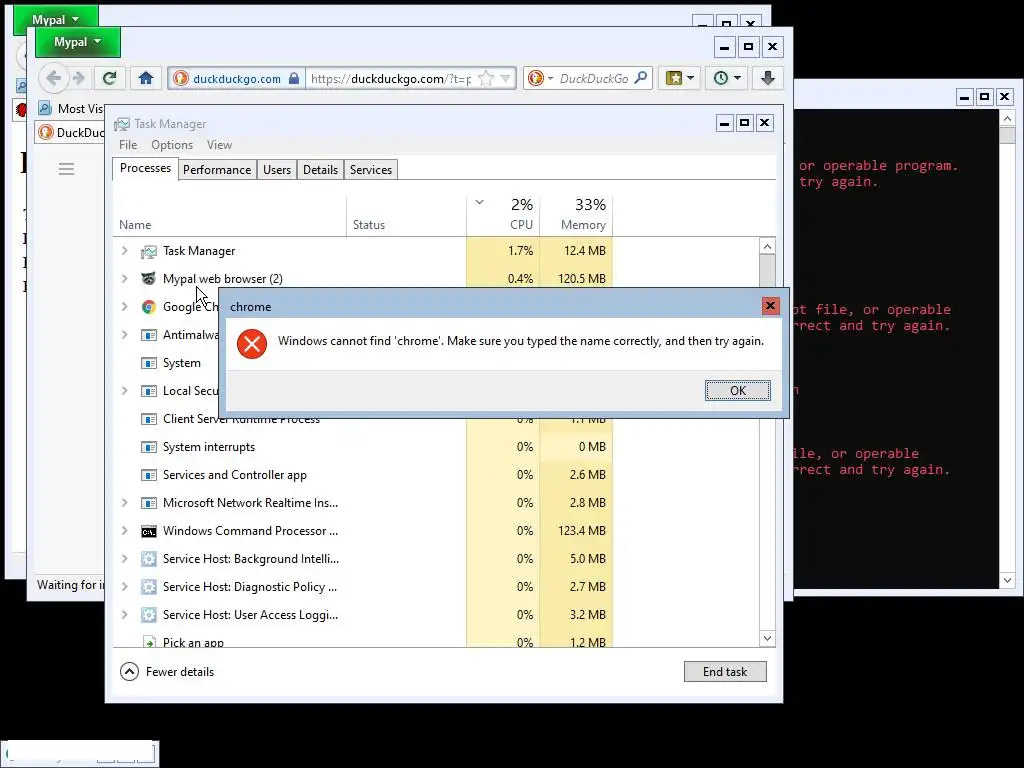Expand the Mypal web browser process
1024x768 pixels.
124,279
